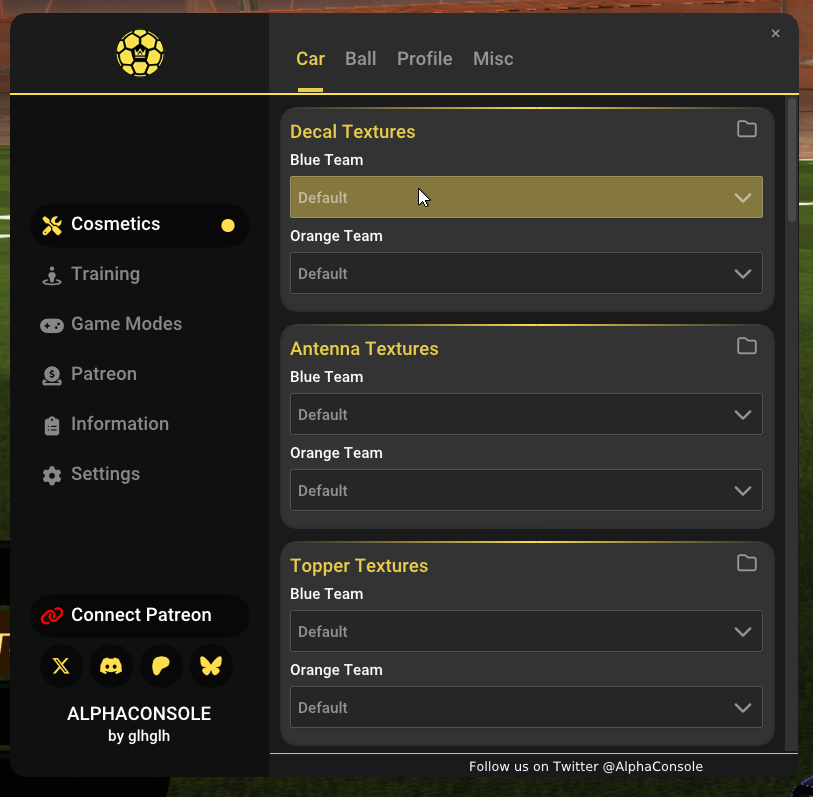Open the Topper Textures folder icon
The width and height of the screenshot is (813, 797).
point(746,563)
